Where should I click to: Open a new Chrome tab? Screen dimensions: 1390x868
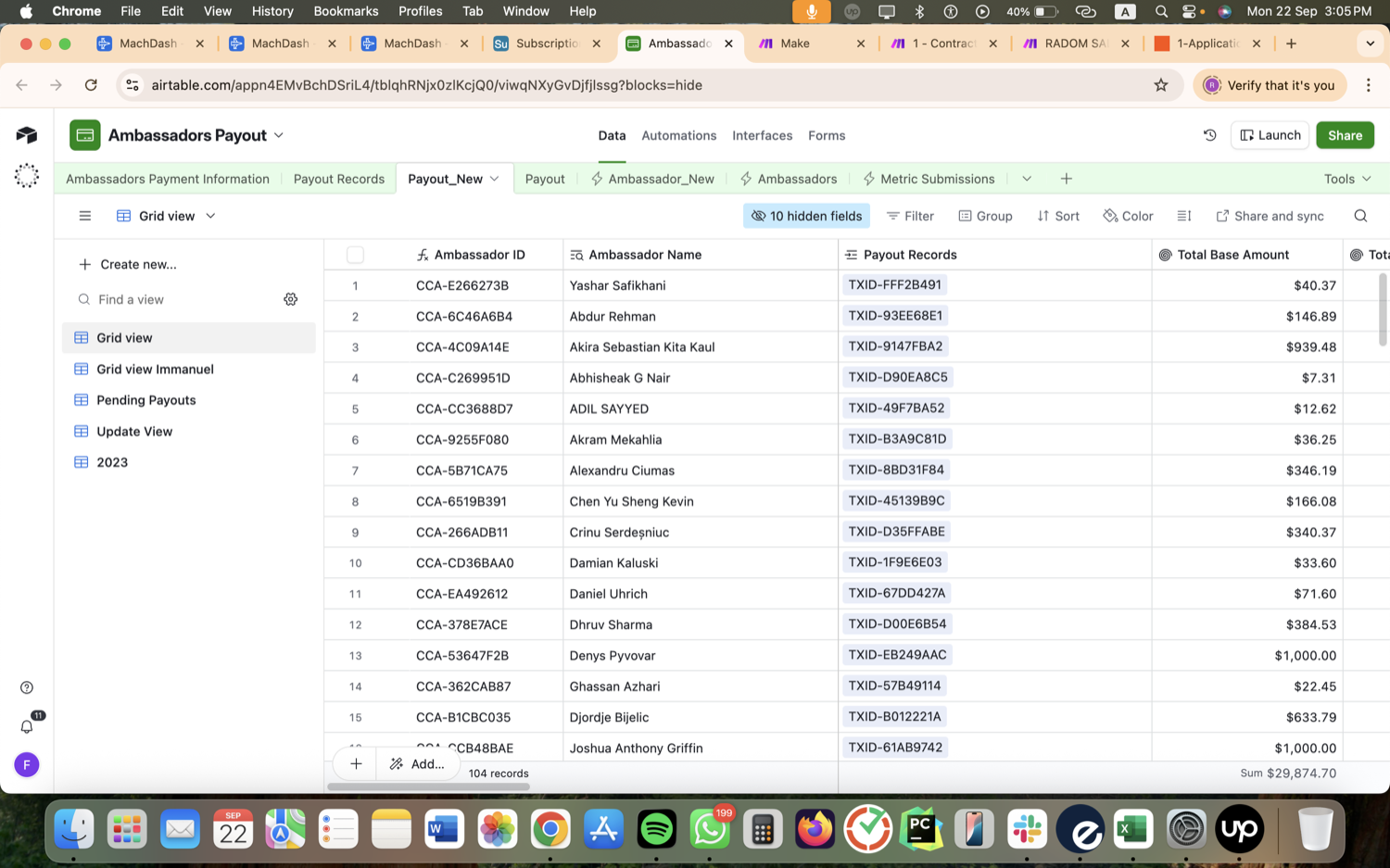1291,44
